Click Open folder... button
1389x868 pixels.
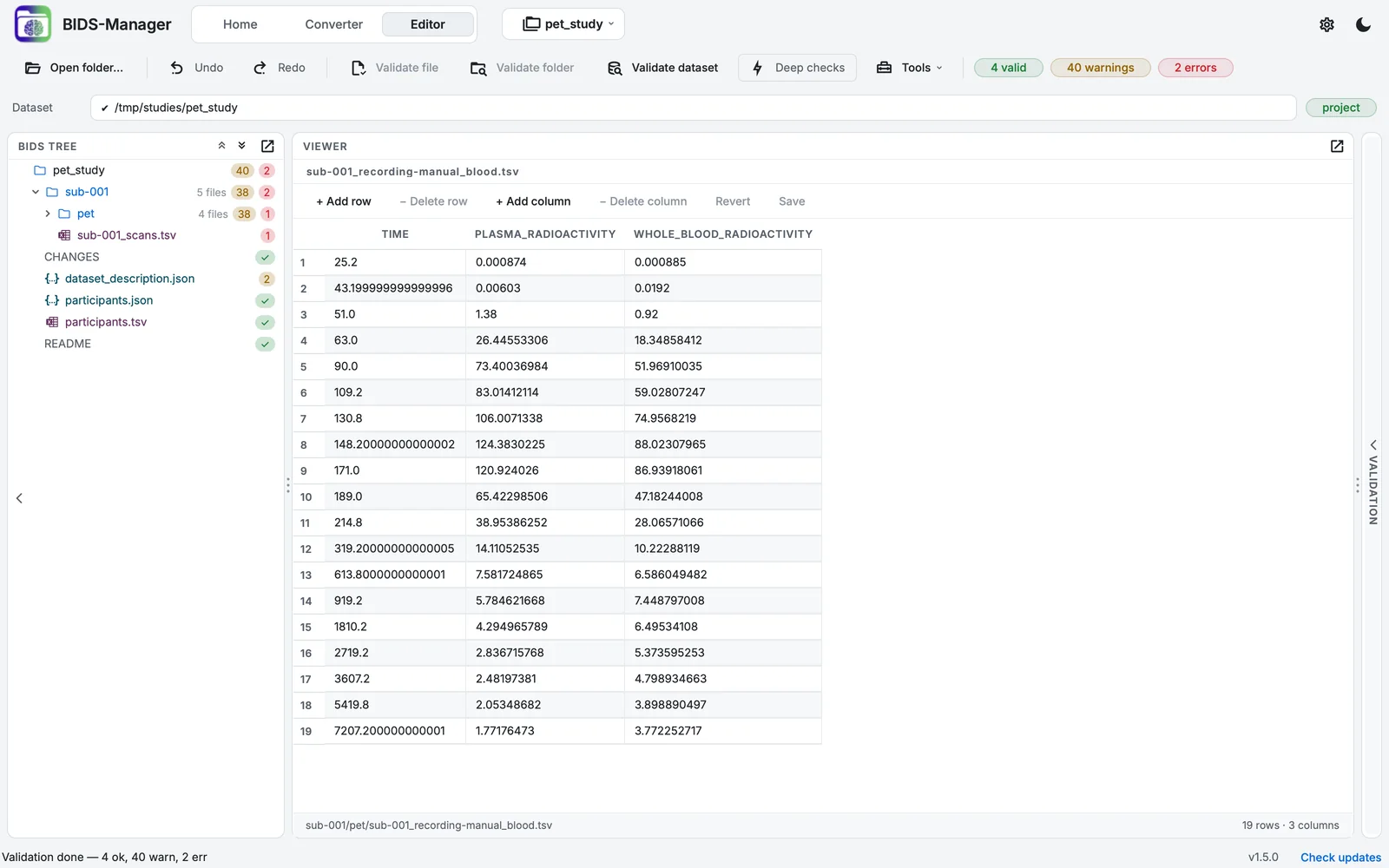click(75, 68)
